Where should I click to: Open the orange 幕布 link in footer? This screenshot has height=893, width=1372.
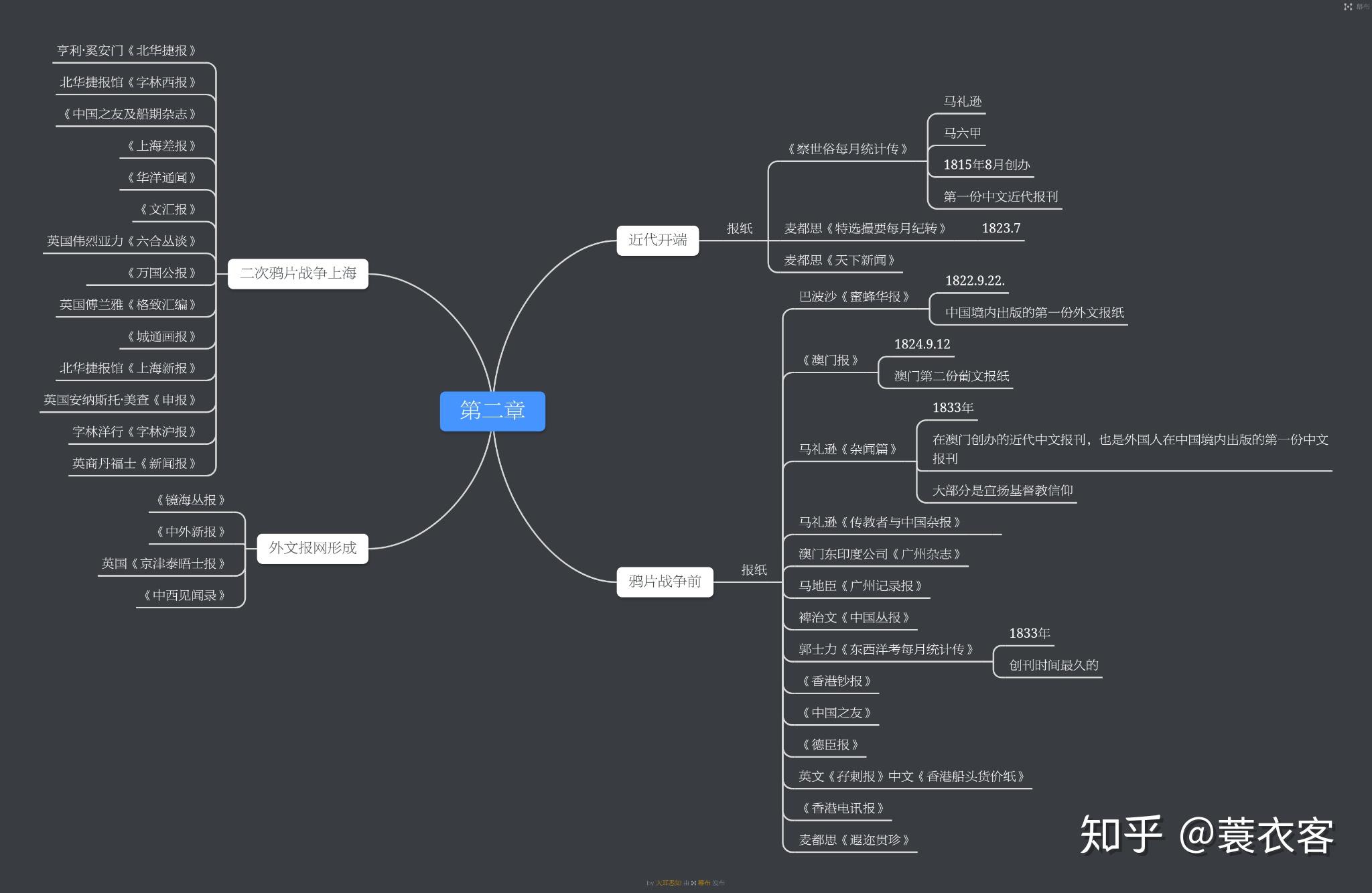tap(704, 883)
